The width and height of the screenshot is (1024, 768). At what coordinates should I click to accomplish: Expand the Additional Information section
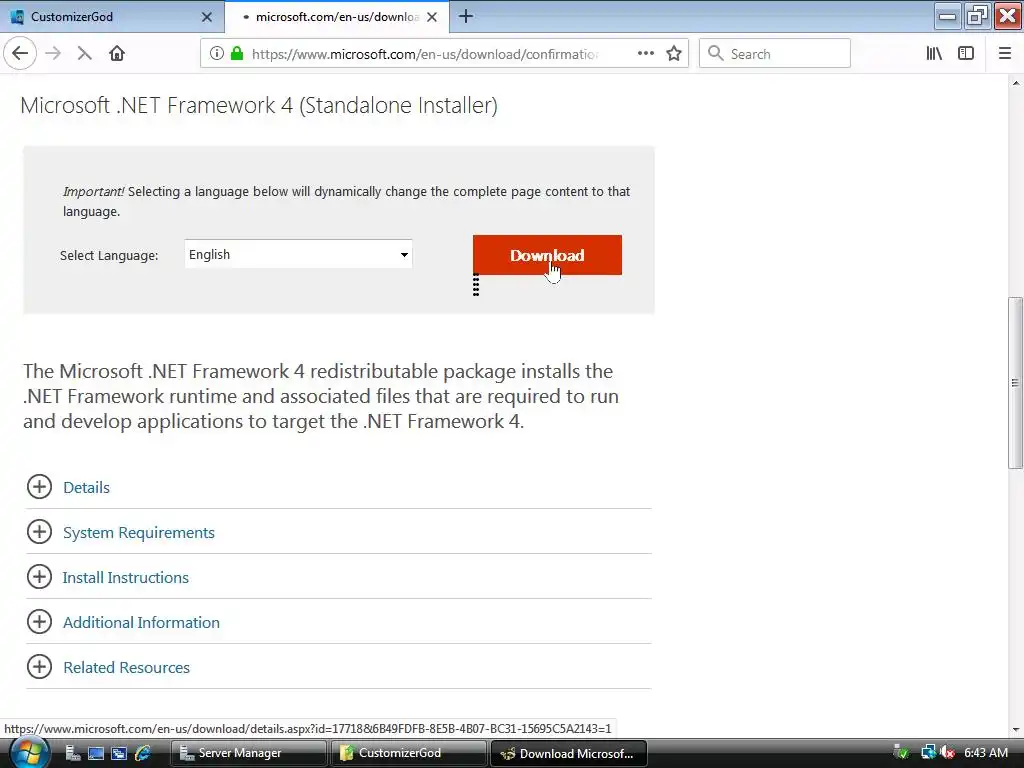coord(39,622)
